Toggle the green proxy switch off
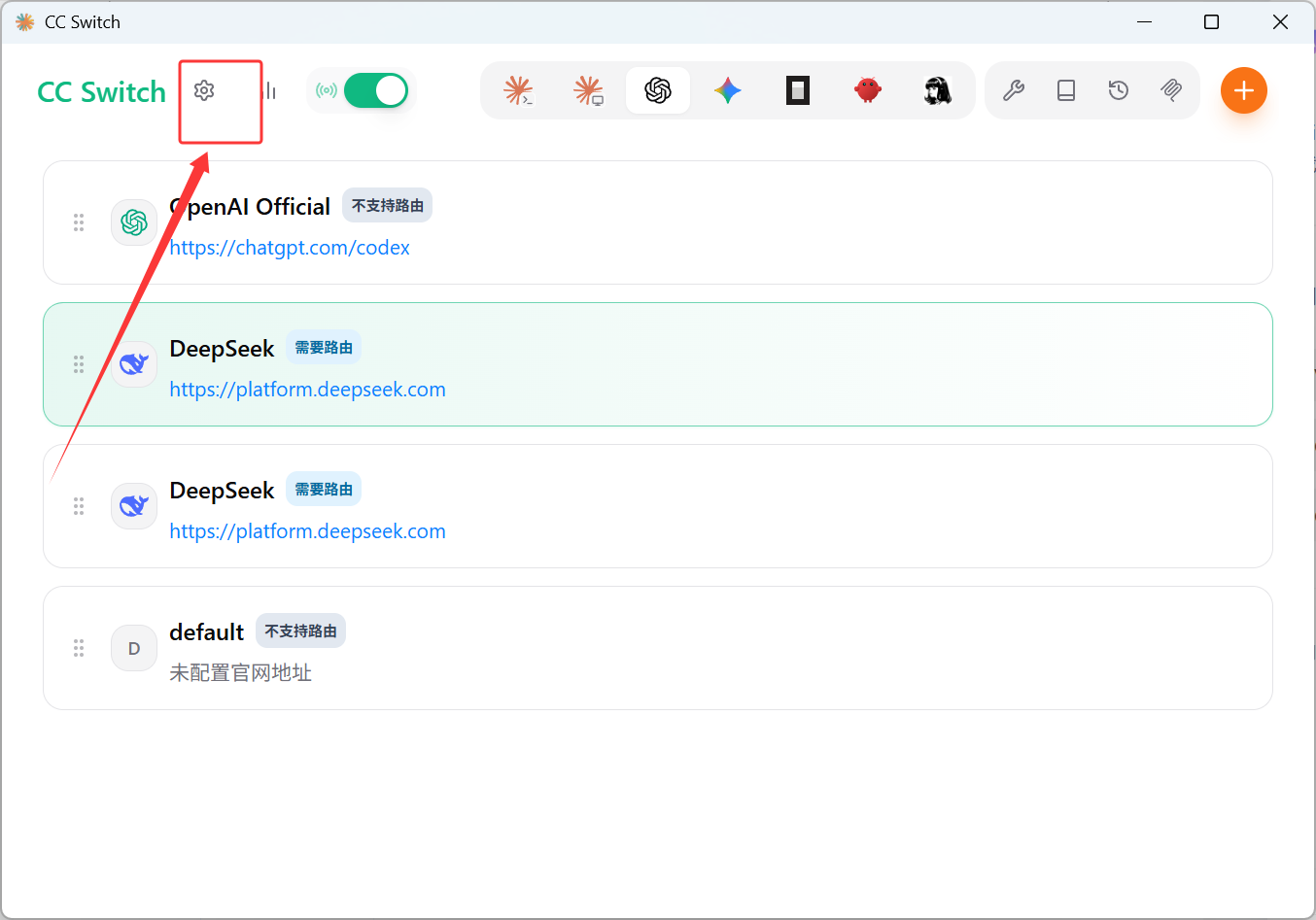The image size is (1316, 920). [376, 90]
